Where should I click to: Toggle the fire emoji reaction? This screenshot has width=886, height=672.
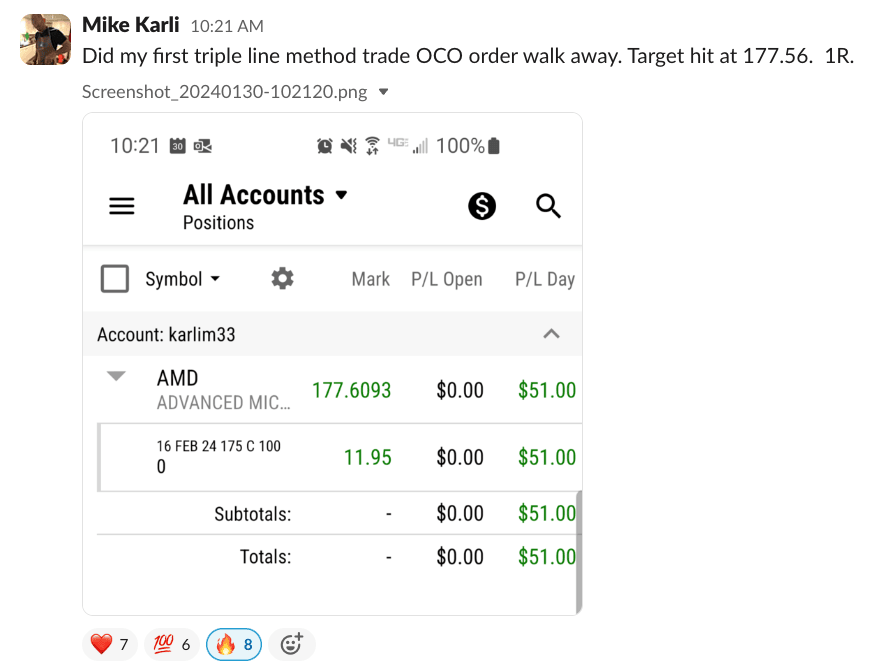coord(234,645)
